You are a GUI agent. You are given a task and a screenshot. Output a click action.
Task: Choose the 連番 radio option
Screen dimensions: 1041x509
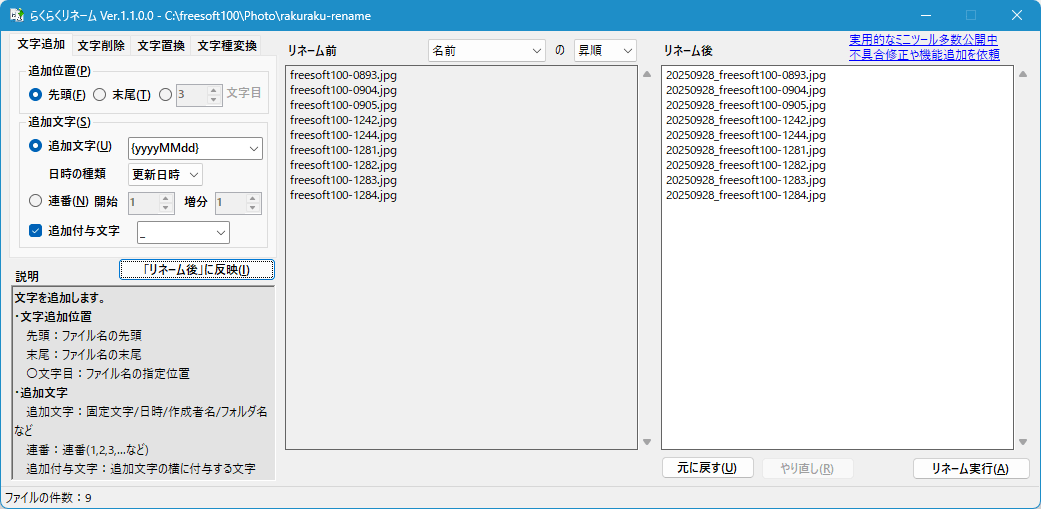[36, 201]
